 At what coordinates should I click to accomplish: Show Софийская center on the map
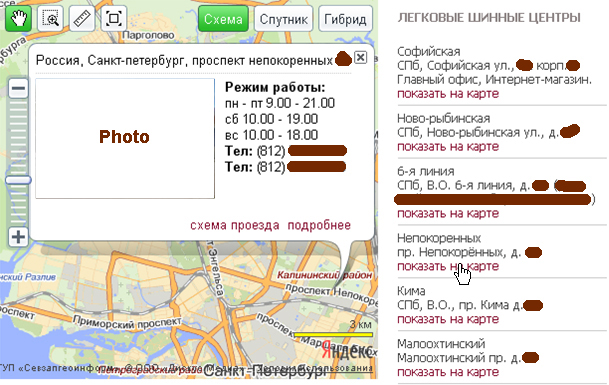click(448, 94)
